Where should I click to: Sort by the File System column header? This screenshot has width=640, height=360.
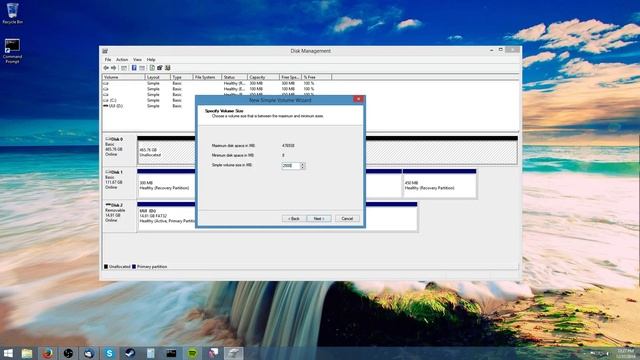(x=207, y=77)
